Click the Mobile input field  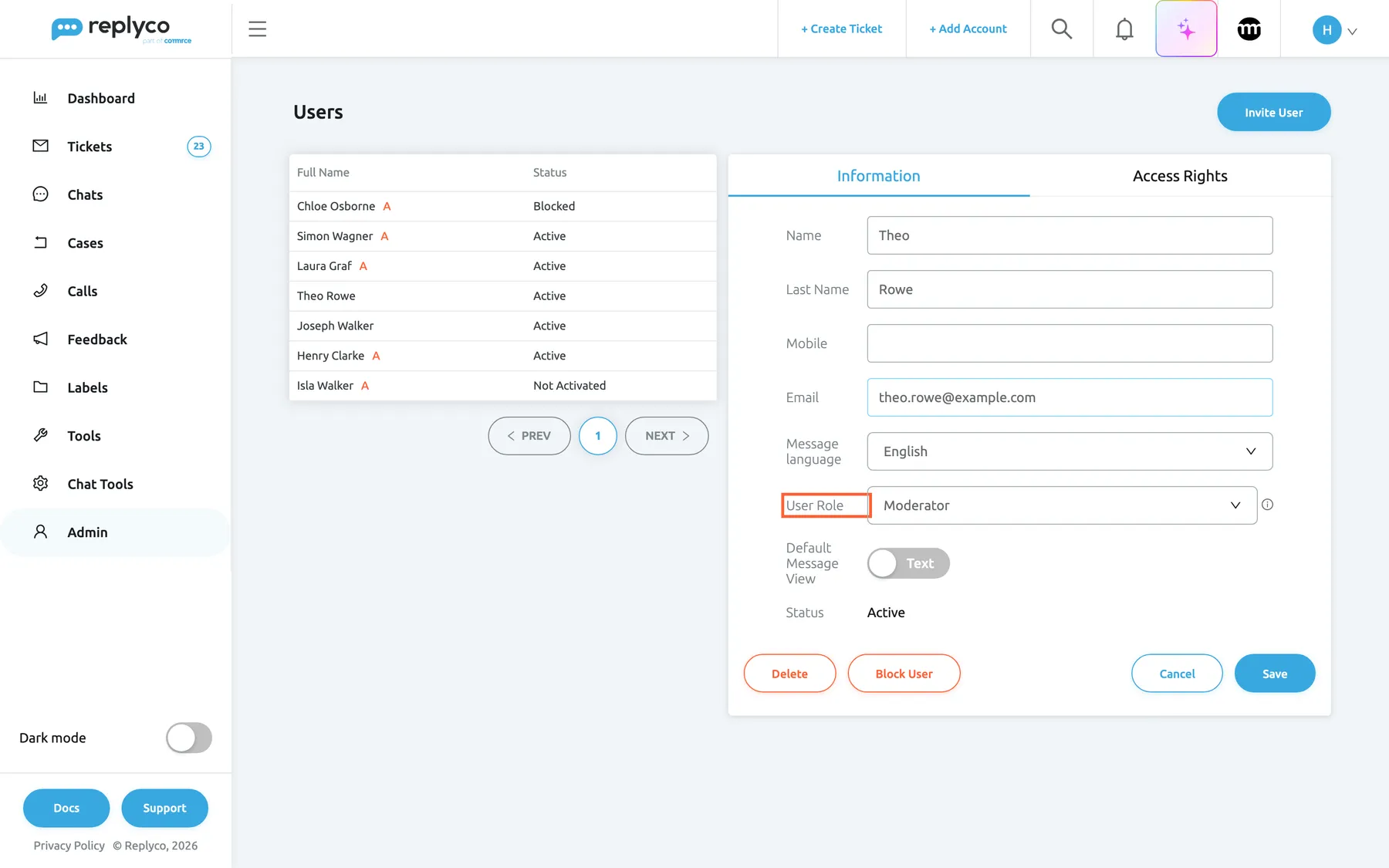(1070, 343)
